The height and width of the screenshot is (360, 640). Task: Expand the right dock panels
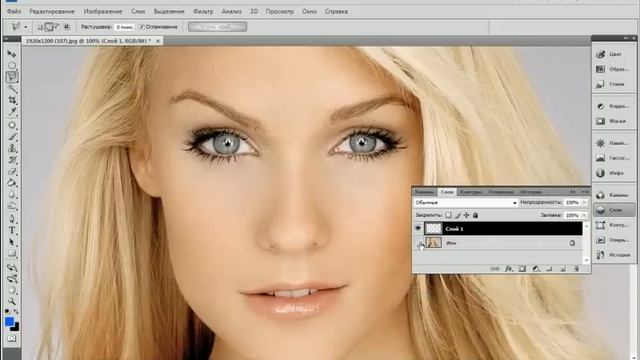coord(626,38)
